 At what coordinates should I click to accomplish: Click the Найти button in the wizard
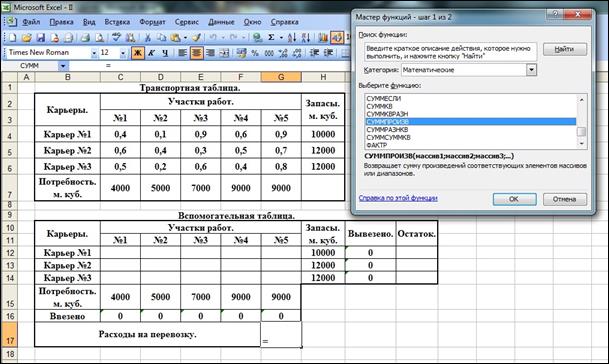pyautogui.click(x=564, y=49)
